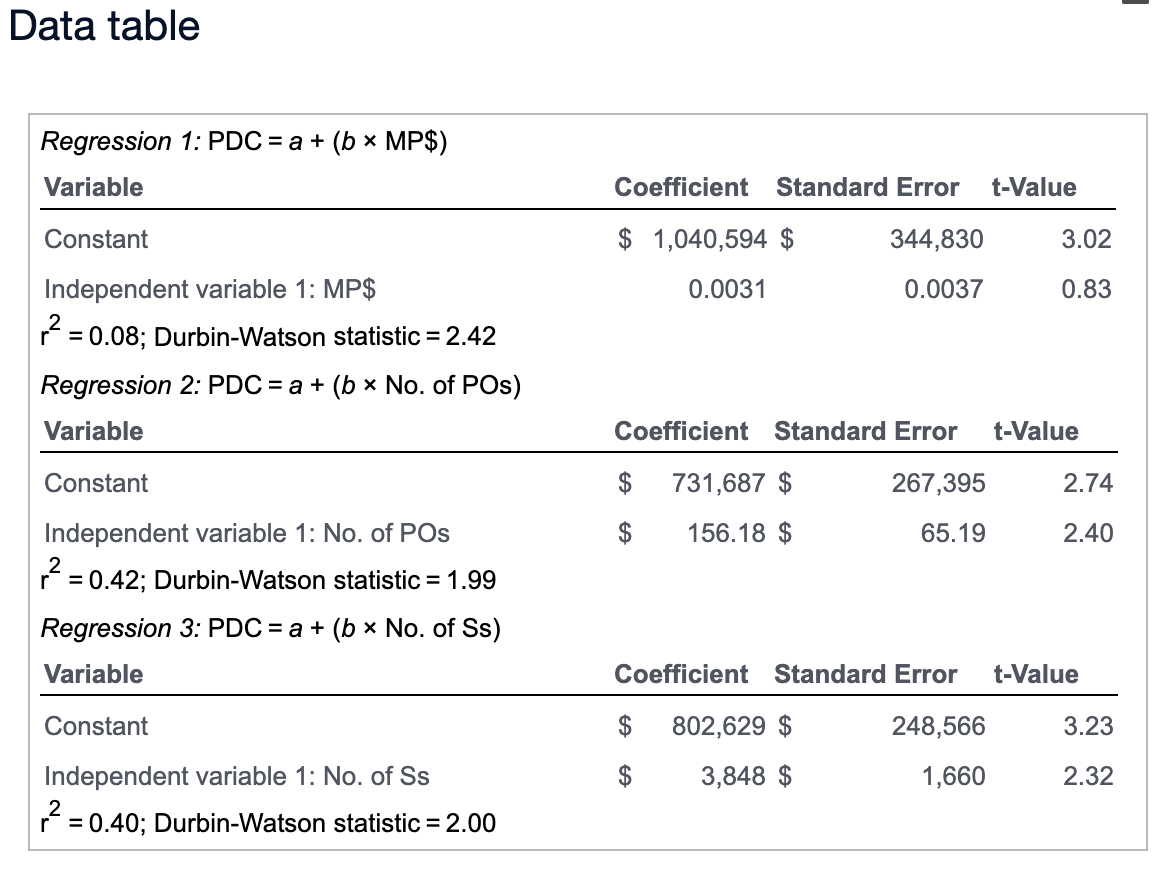This screenshot has height=888, width=1176.
Task: Select the 65.19 standard error value
Action: point(953,533)
